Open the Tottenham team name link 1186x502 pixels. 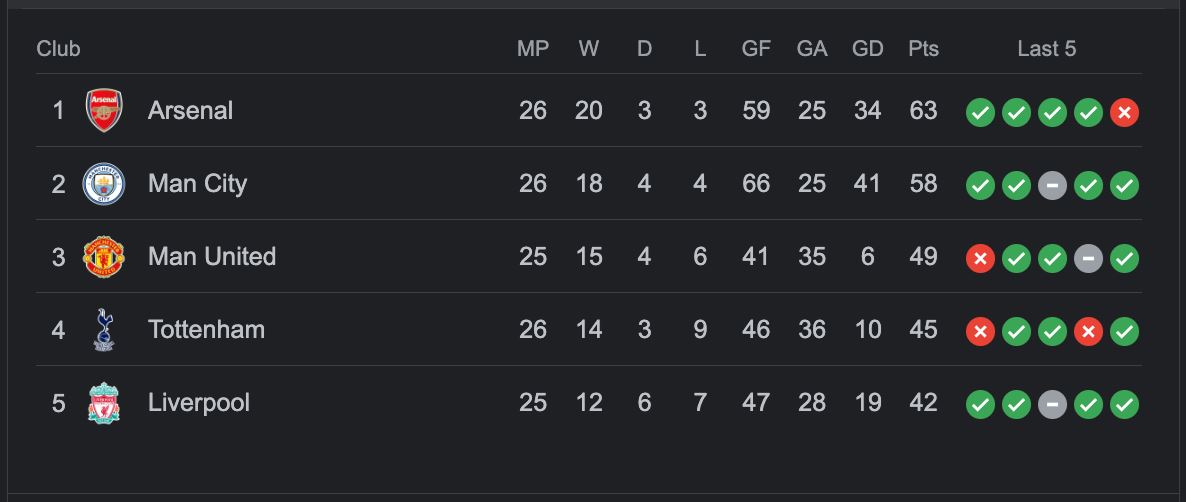[206, 330]
